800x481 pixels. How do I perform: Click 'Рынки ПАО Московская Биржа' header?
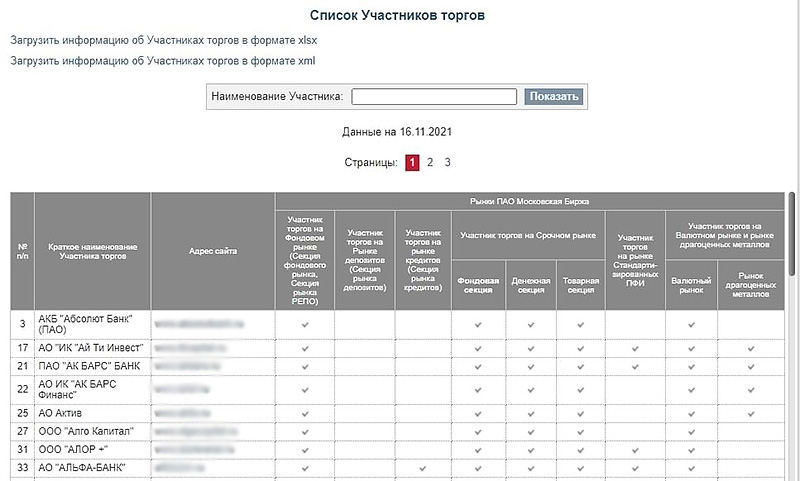(x=530, y=201)
